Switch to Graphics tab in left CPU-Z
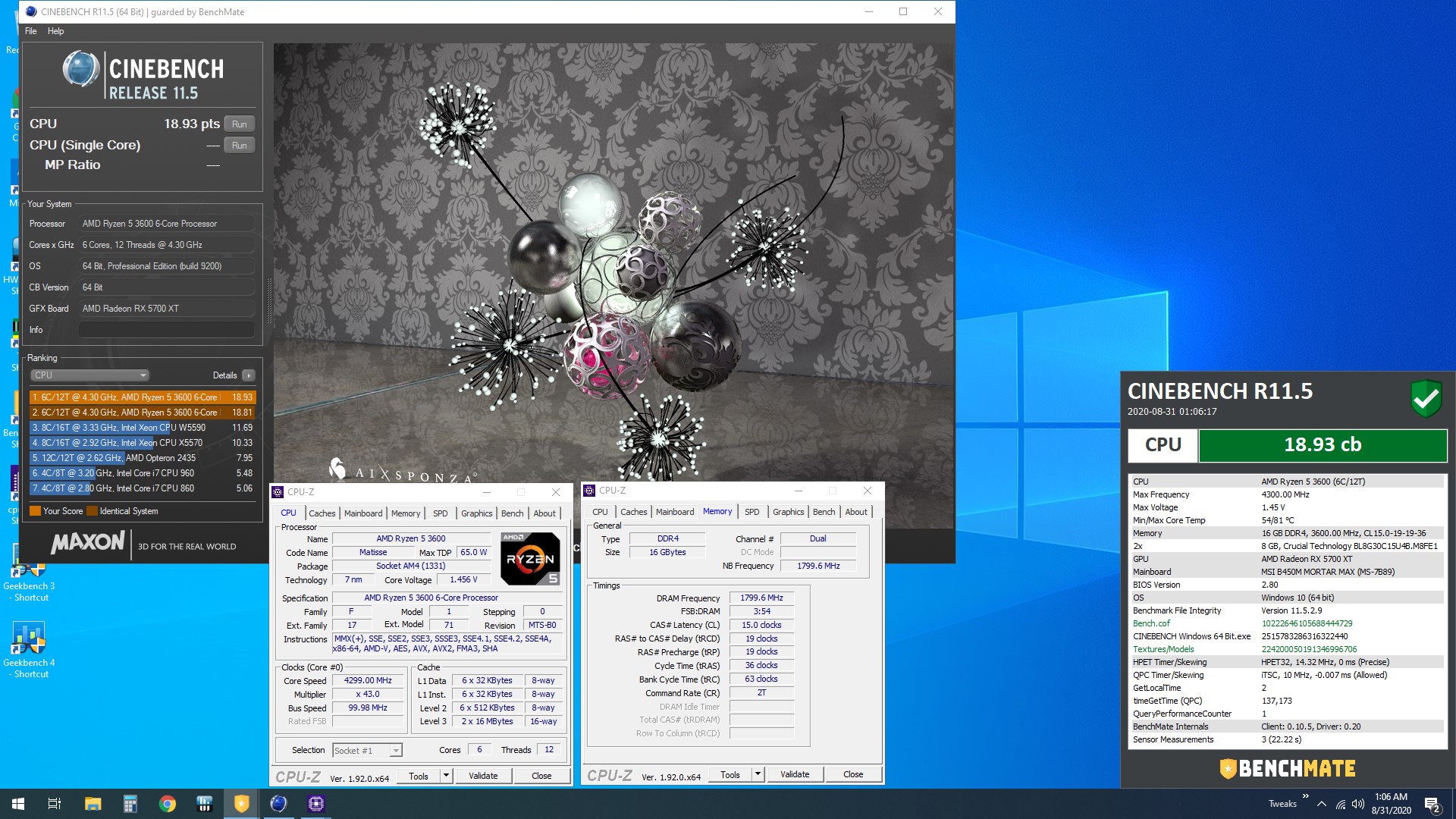The width and height of the screenshot is (1456, 819). click(476, 513)
